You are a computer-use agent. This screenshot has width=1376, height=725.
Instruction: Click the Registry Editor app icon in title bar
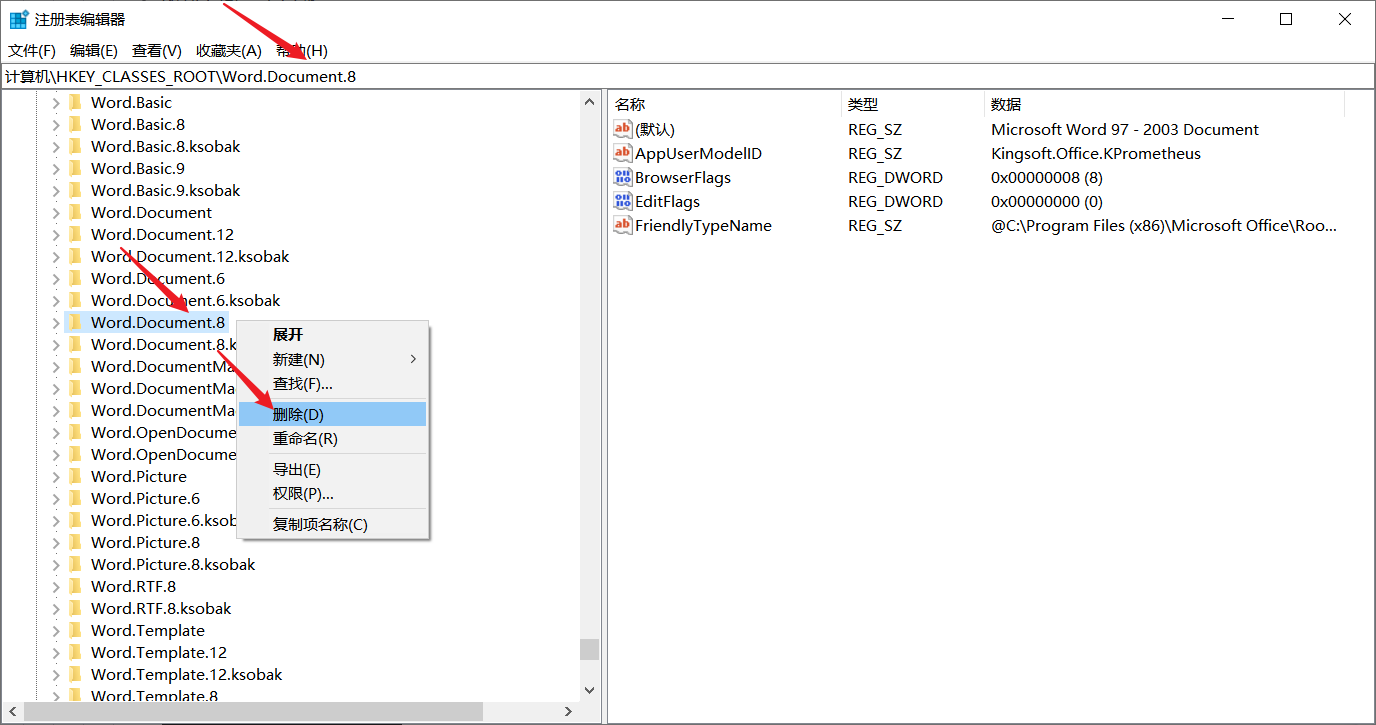click(x=19, y=19)
